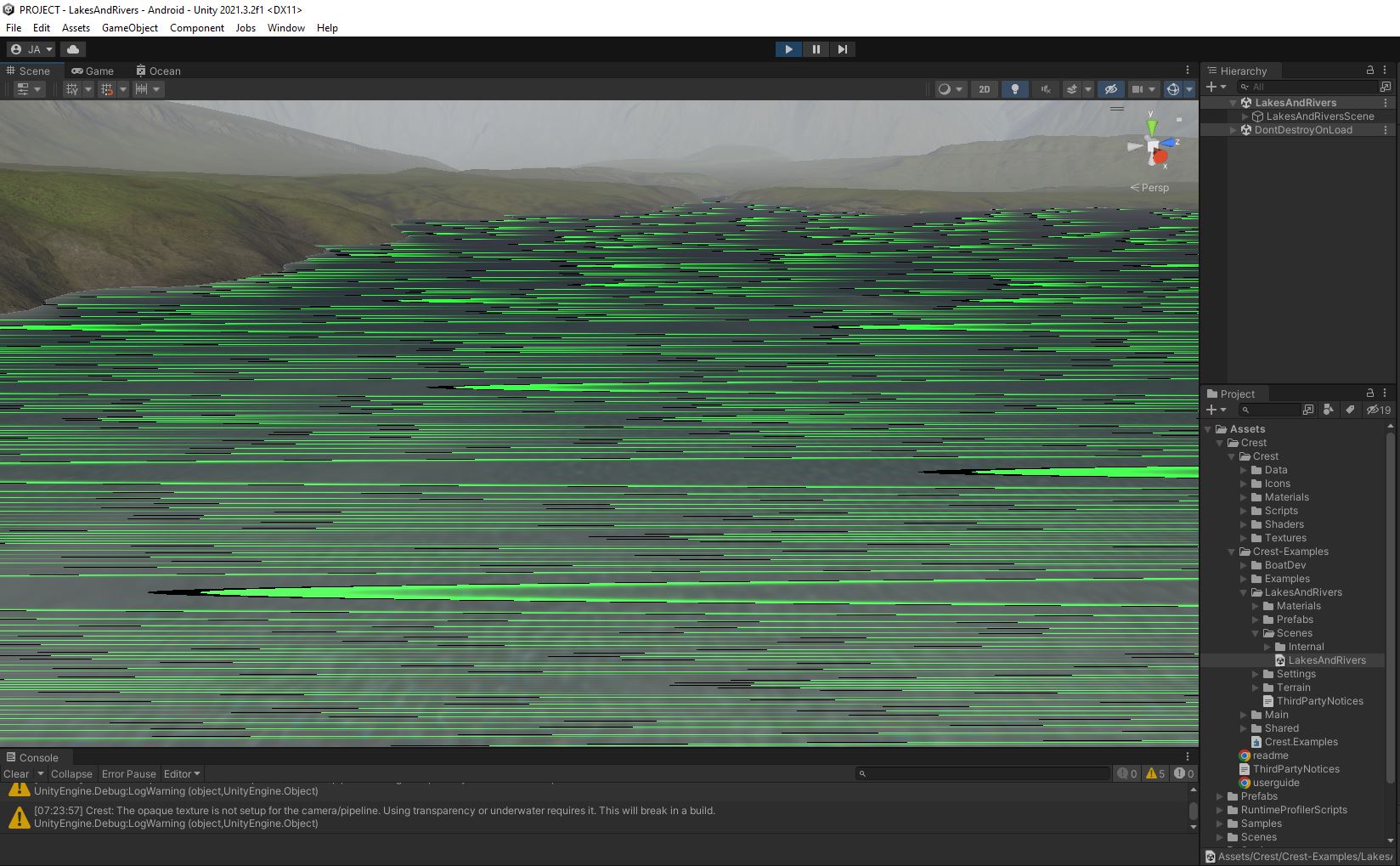Click the Pause button

pyautogui.click(x=816, y=49)
